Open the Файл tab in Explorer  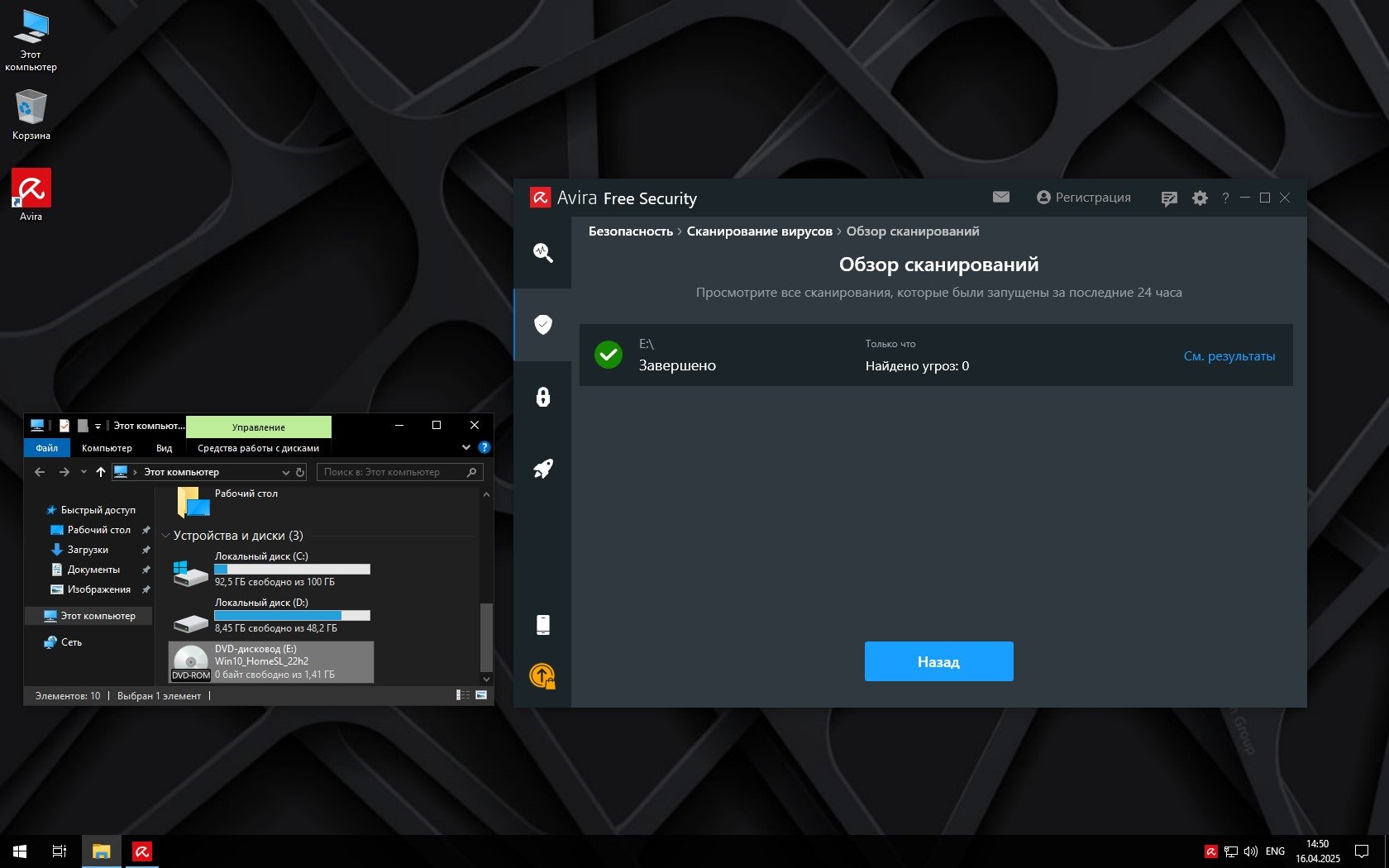pos(47,448)
